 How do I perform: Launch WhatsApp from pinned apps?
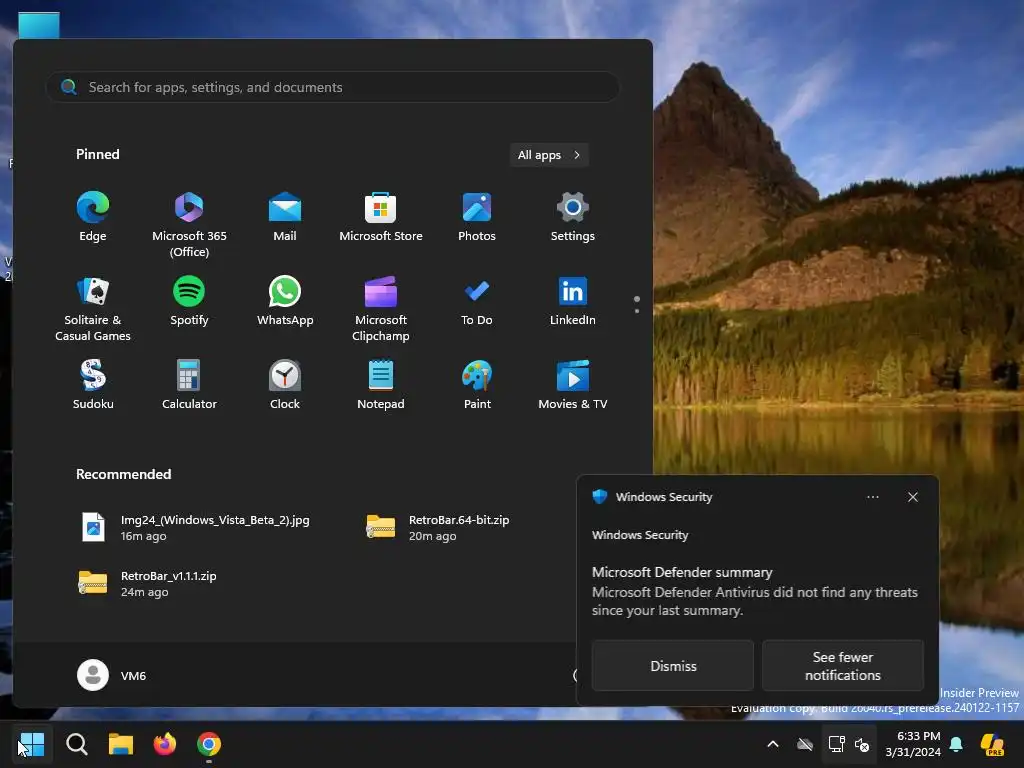pos(285,302)
